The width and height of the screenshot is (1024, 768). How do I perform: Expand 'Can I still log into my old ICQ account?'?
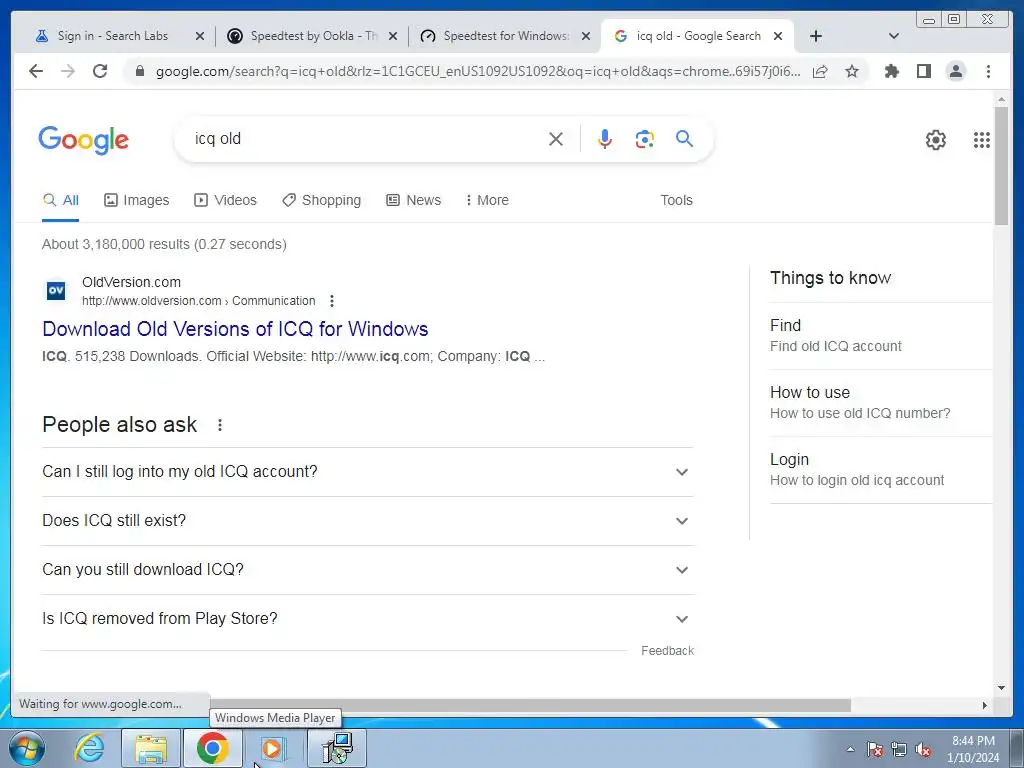(367, 472)
